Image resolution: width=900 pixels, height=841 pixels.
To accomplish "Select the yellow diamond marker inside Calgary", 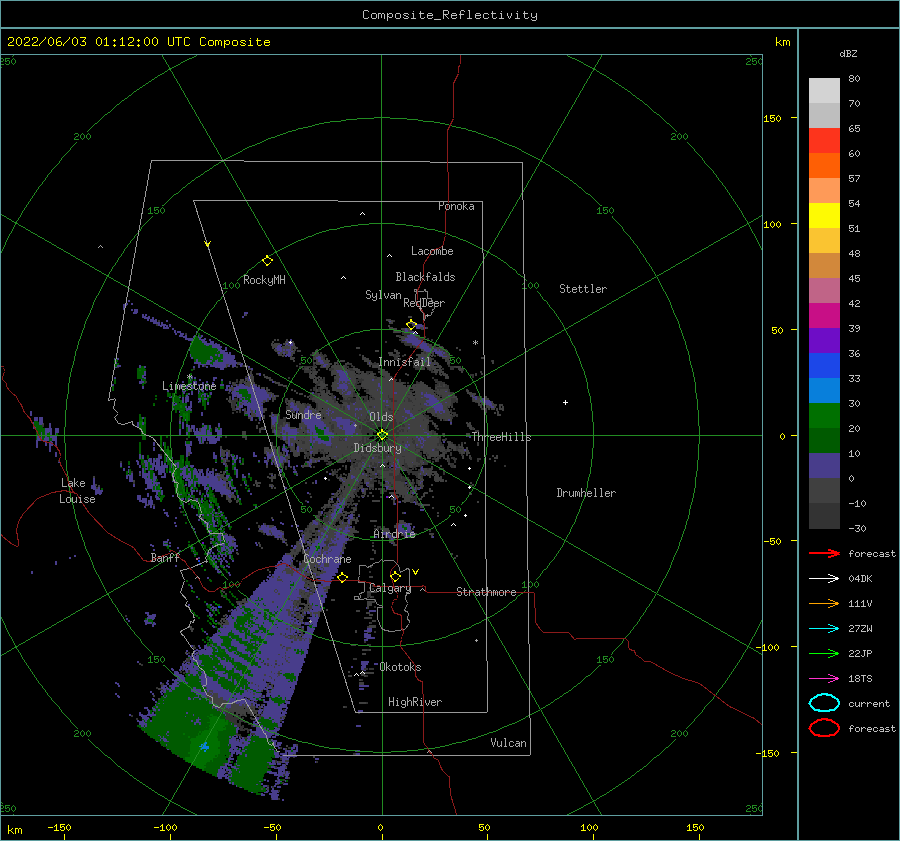I will tap(395, 576).
